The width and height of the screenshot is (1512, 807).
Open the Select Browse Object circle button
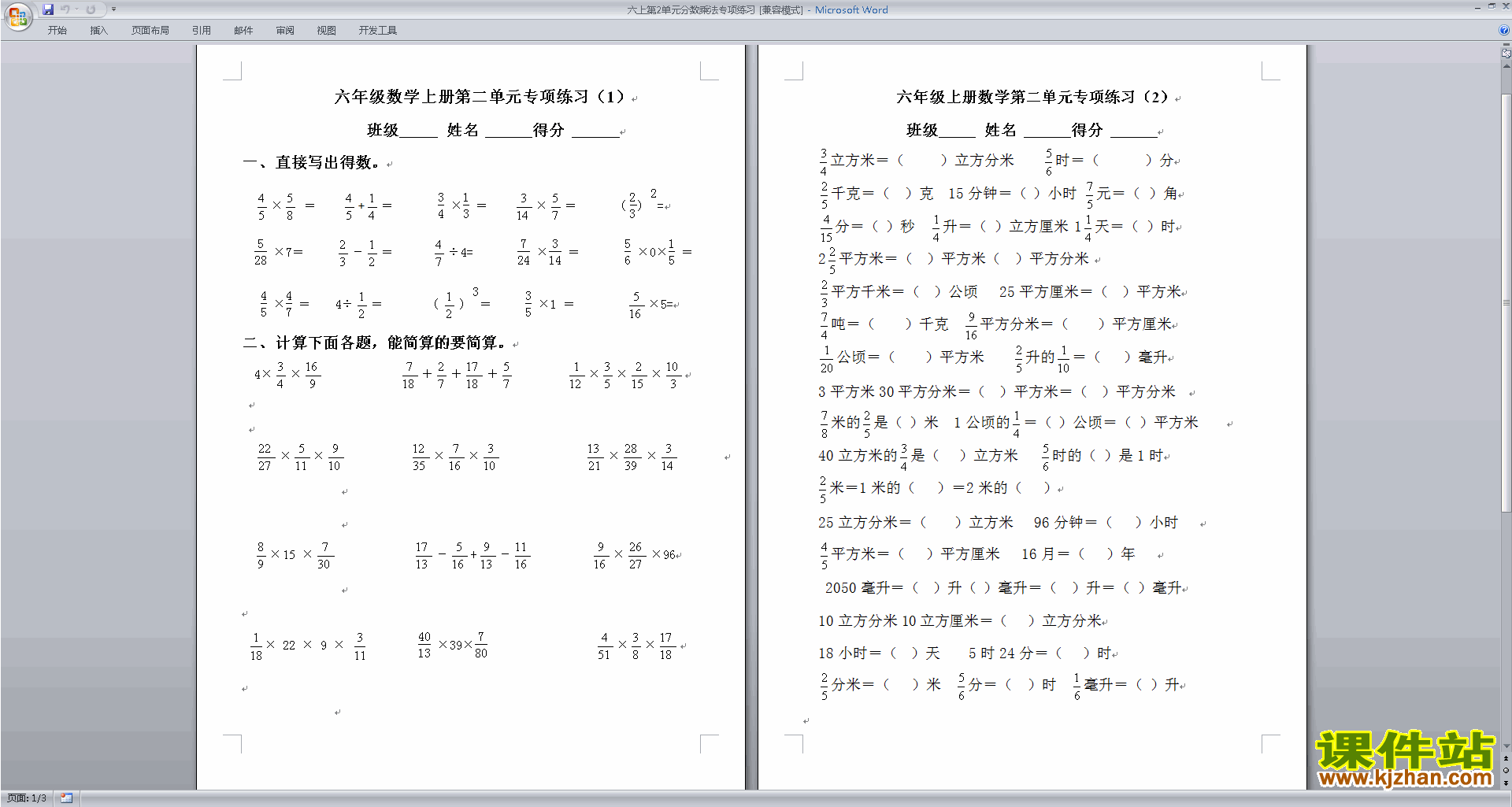coord(1506,771)
